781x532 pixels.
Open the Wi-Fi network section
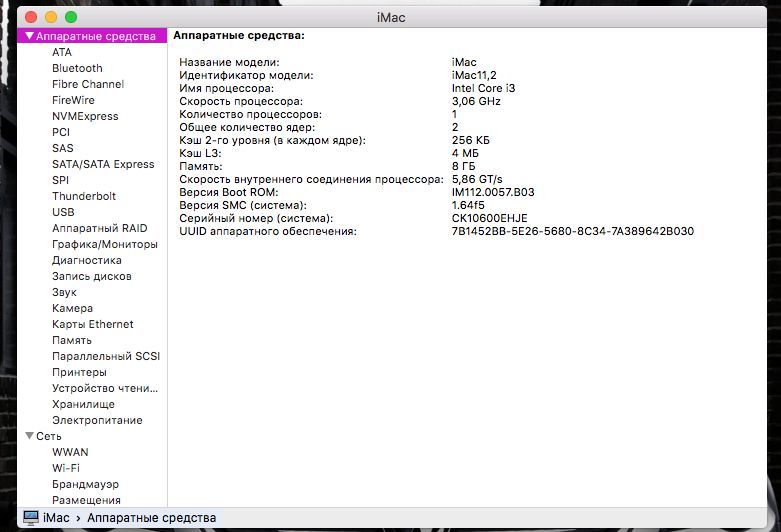coord(66,468)
